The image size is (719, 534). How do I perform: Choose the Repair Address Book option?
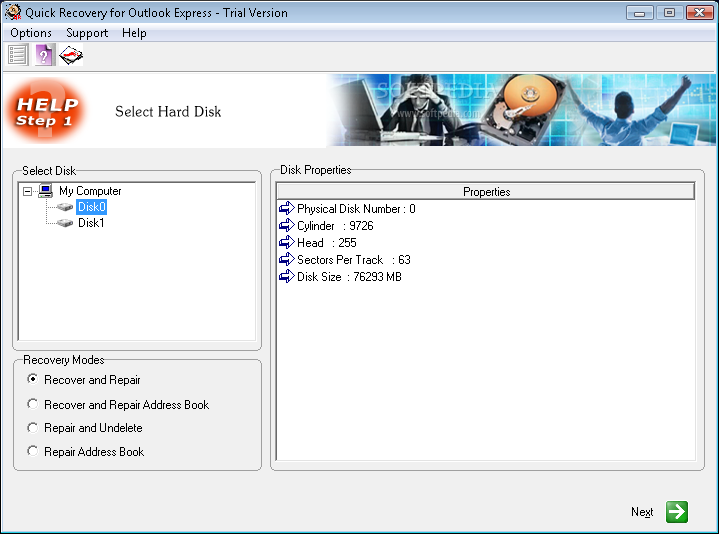pos(32,451)
